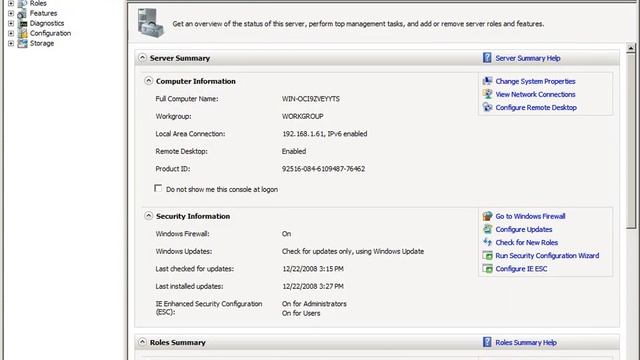
Task: Click Product ID 92516-084-6109487-76462
Action: tap(323, 169)
